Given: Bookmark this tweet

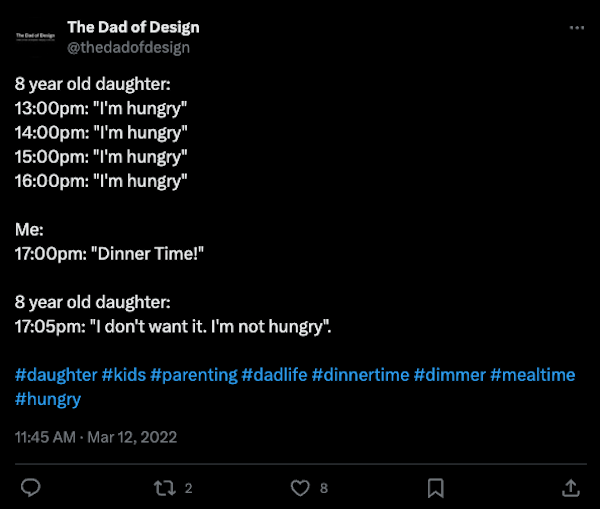Looking at the screenshot, I should pos(436,488).
